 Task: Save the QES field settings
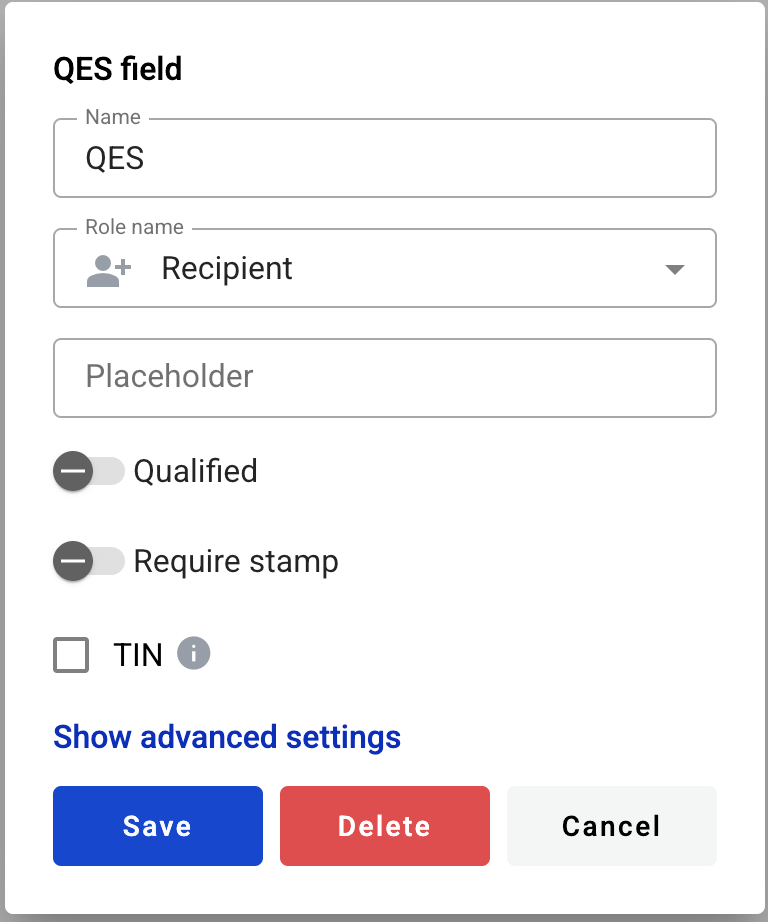tap(157, 825)
